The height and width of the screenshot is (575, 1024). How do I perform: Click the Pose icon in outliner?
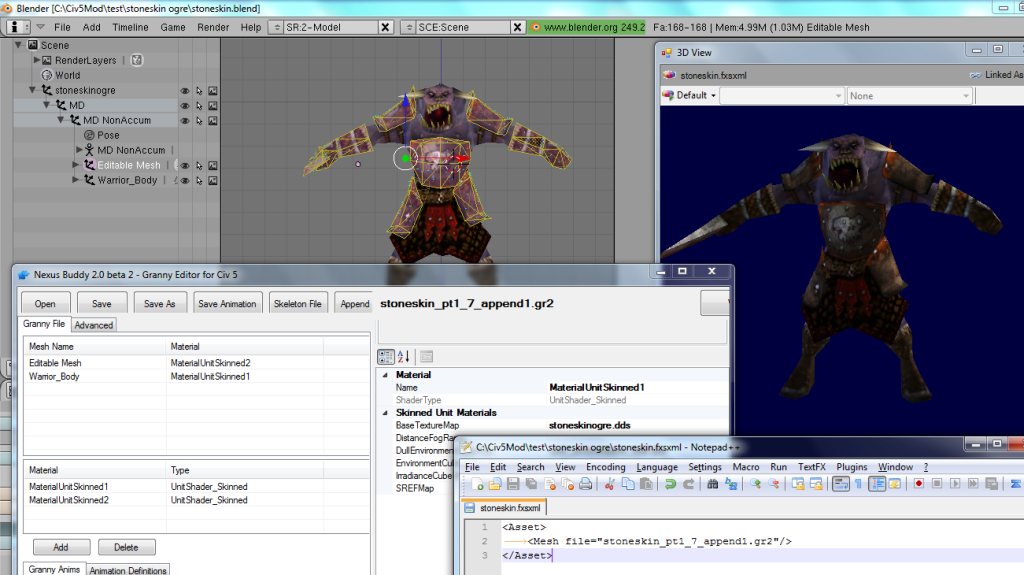click(x=89, y=135)
